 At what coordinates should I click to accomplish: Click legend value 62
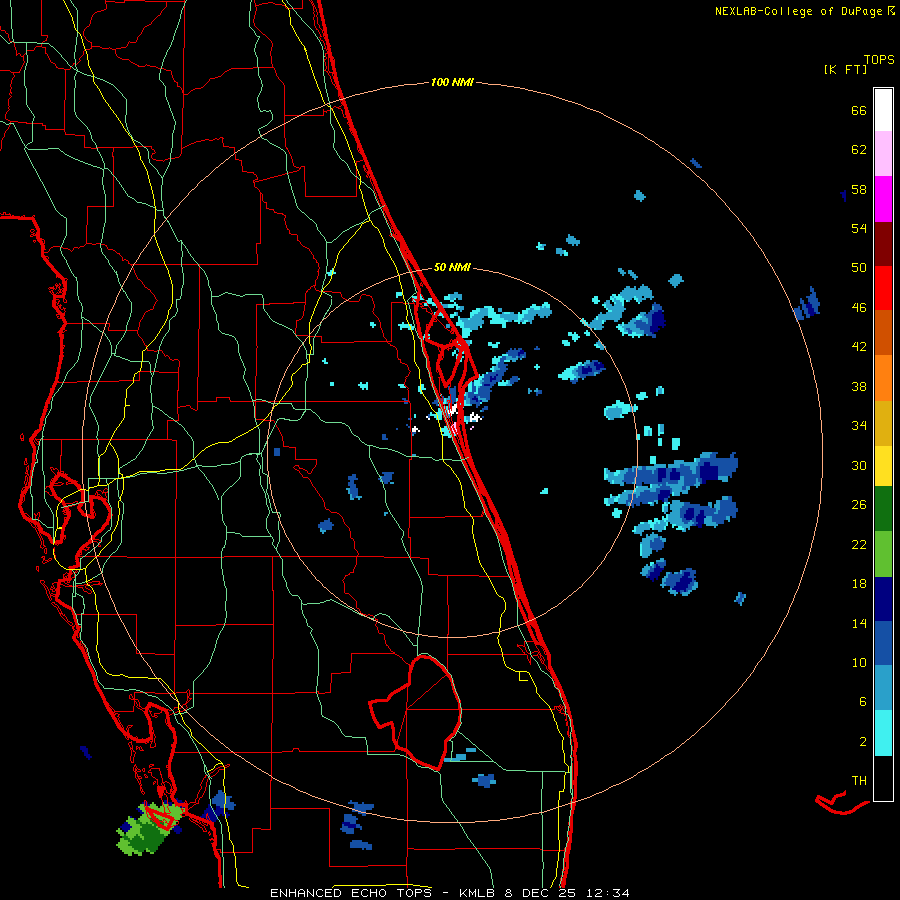pos(859,150)
